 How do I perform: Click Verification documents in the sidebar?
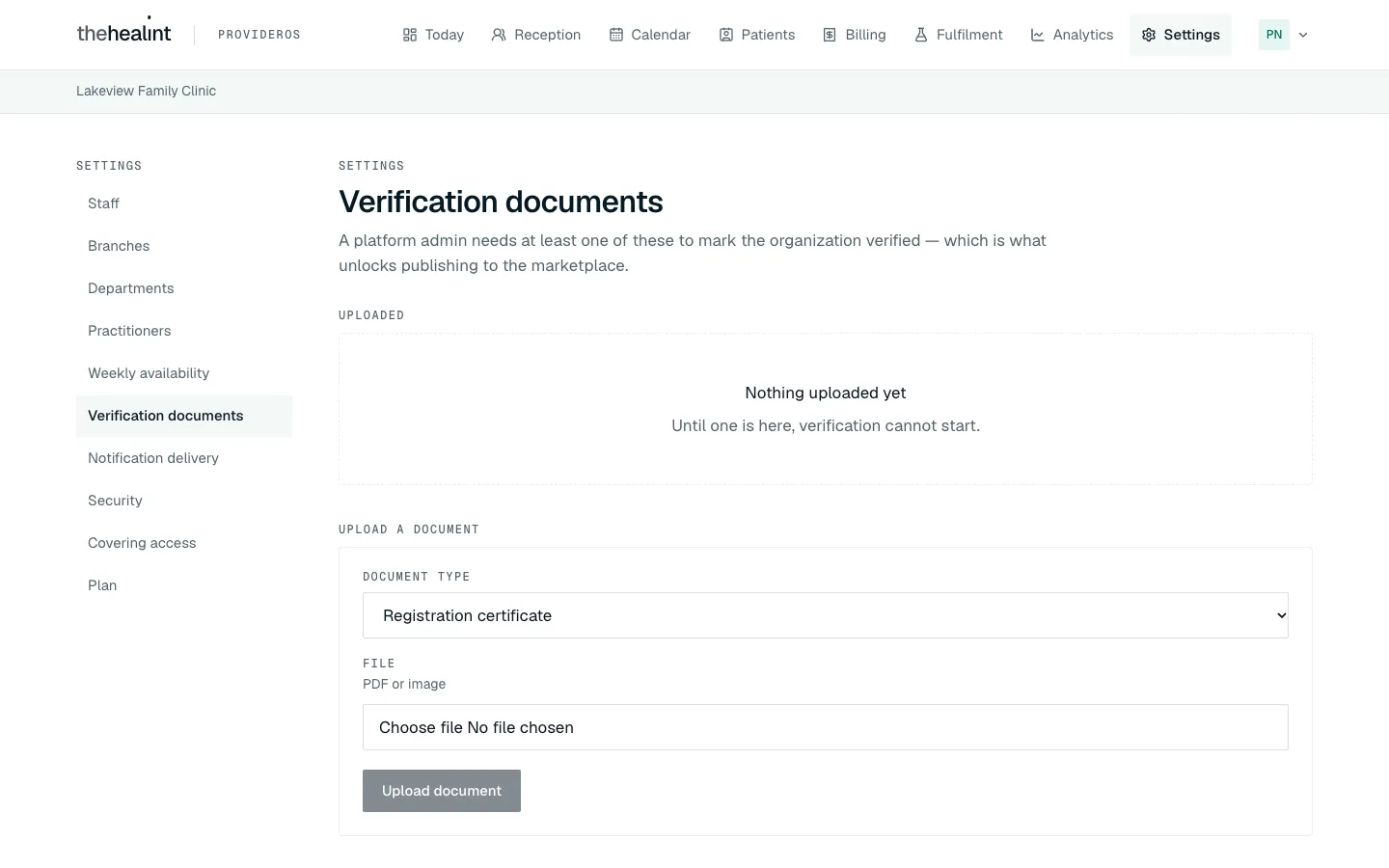[184, 416]
